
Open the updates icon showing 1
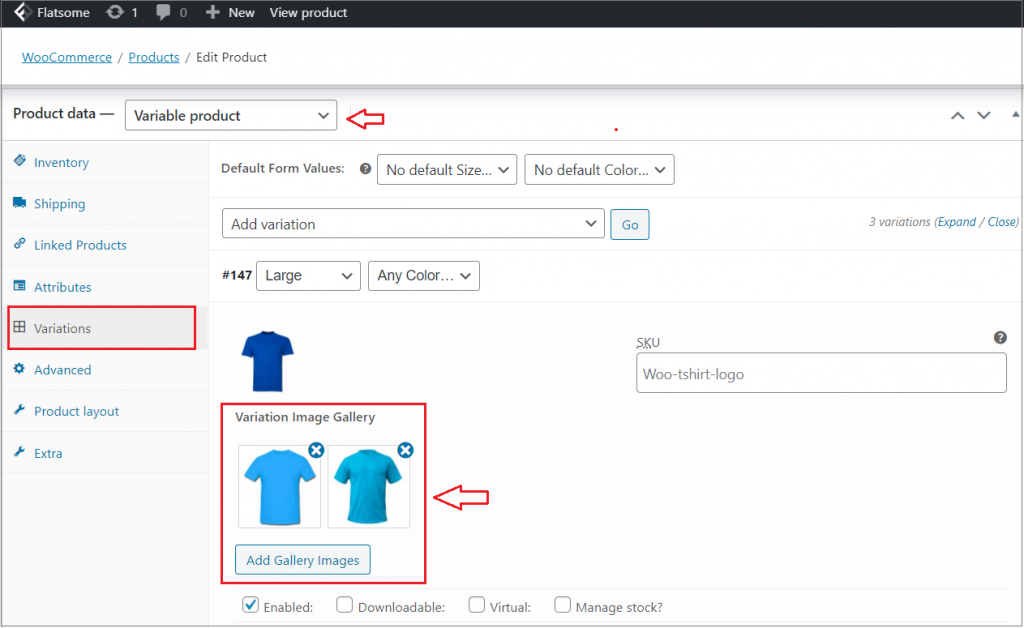pyautogui.click(x=115, y=12)
